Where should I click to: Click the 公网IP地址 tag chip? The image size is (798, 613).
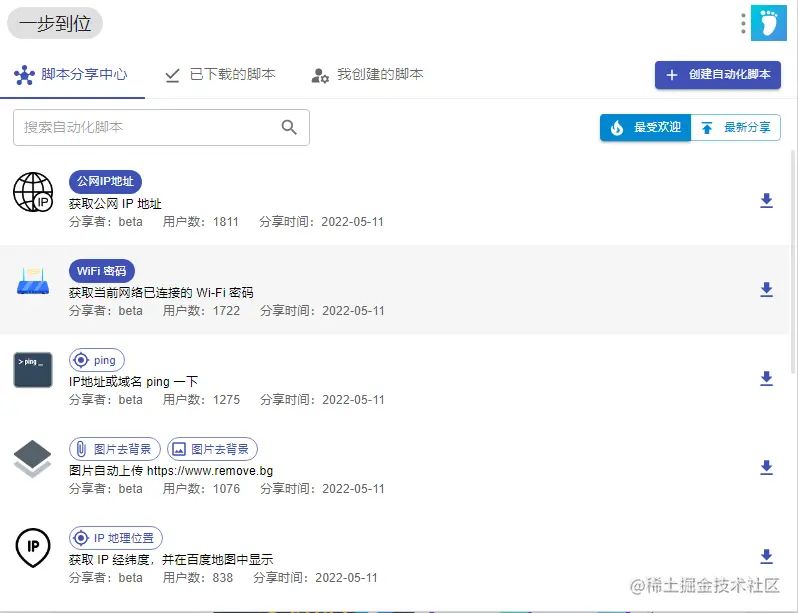pyautogui.click(x=105, y=182)
